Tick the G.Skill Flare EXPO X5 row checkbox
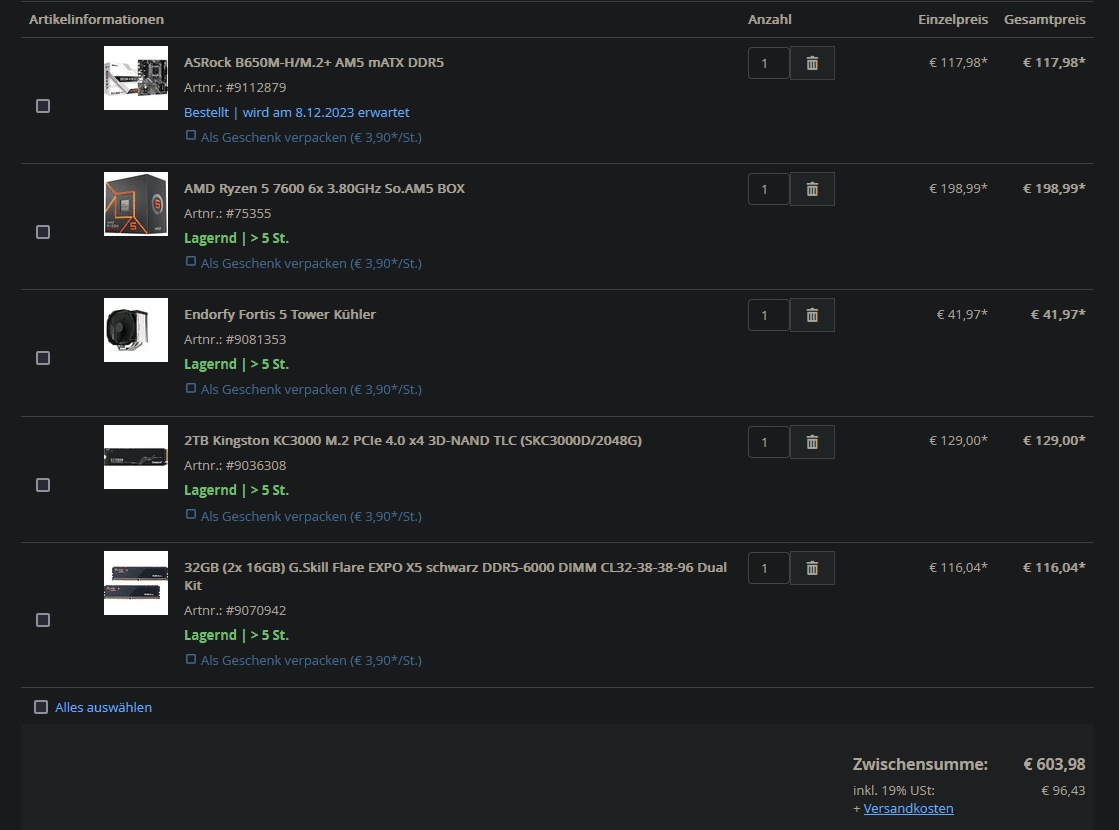The height and width of the screenshot is (830, 1119). coord(43,620)
